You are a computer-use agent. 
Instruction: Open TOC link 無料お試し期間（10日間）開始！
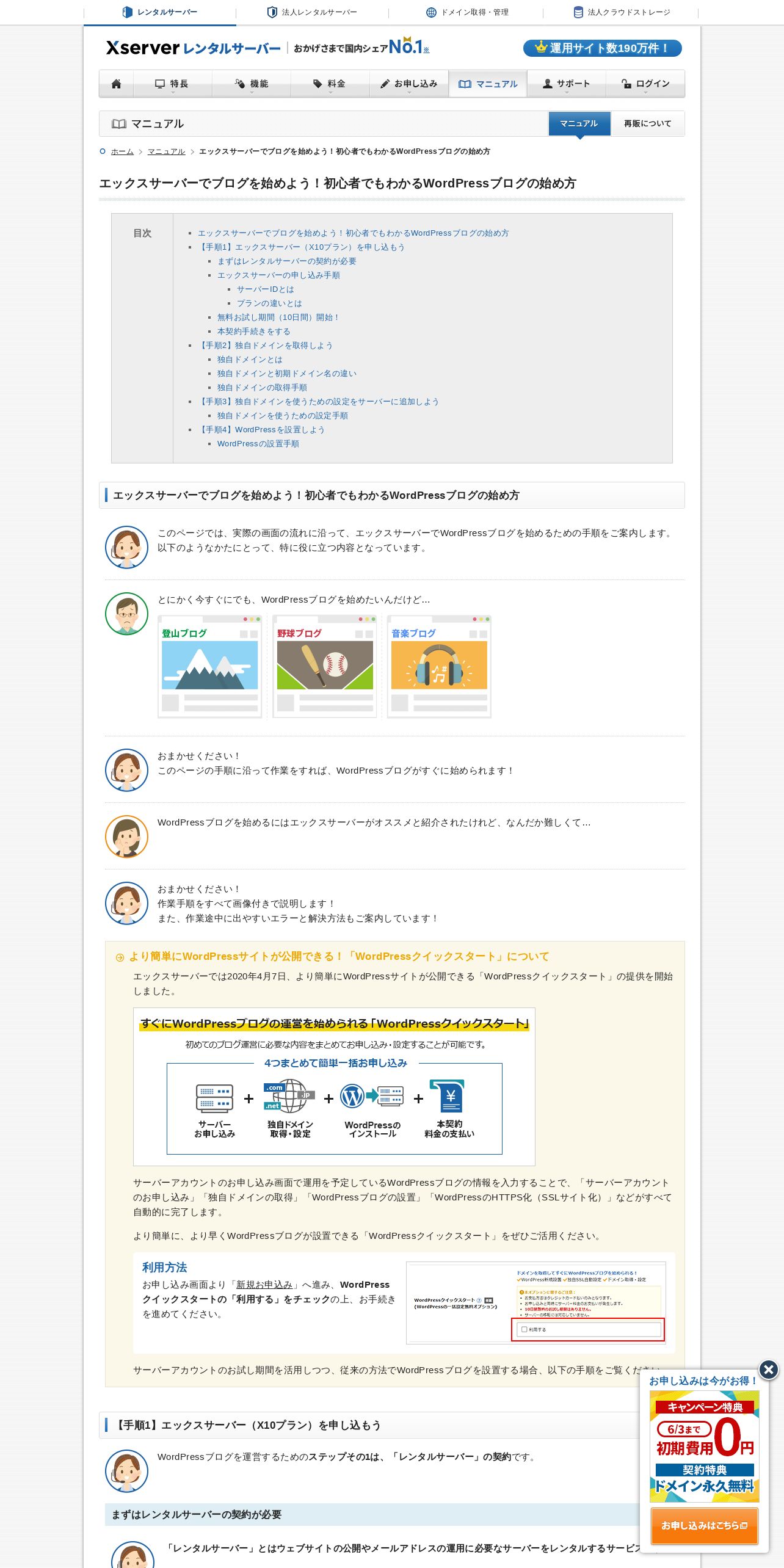(x=278, y=318)
